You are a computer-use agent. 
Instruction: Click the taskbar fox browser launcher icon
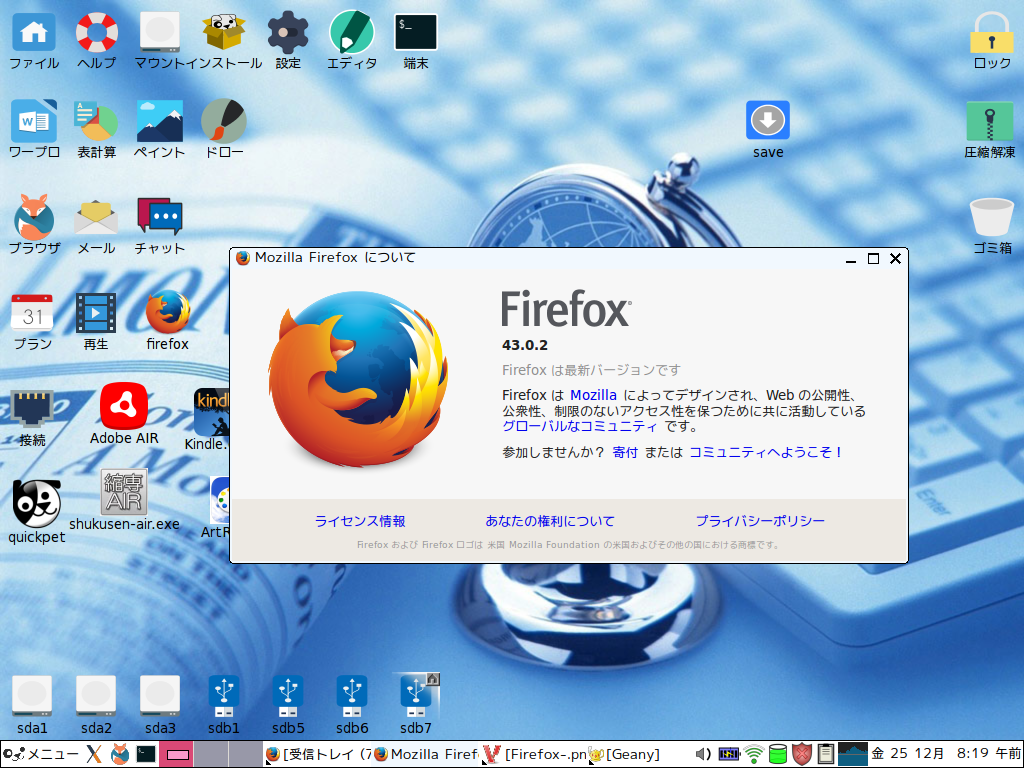pyautogui.click(x=120, y=754)
